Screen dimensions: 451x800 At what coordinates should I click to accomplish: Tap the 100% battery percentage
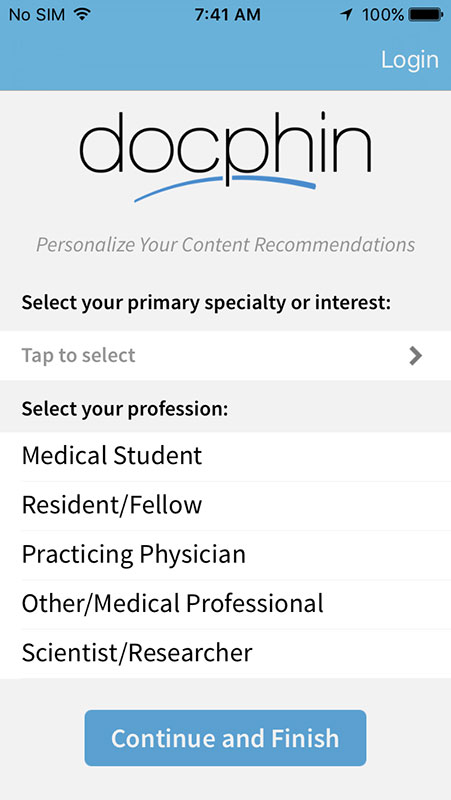point(383,15)
